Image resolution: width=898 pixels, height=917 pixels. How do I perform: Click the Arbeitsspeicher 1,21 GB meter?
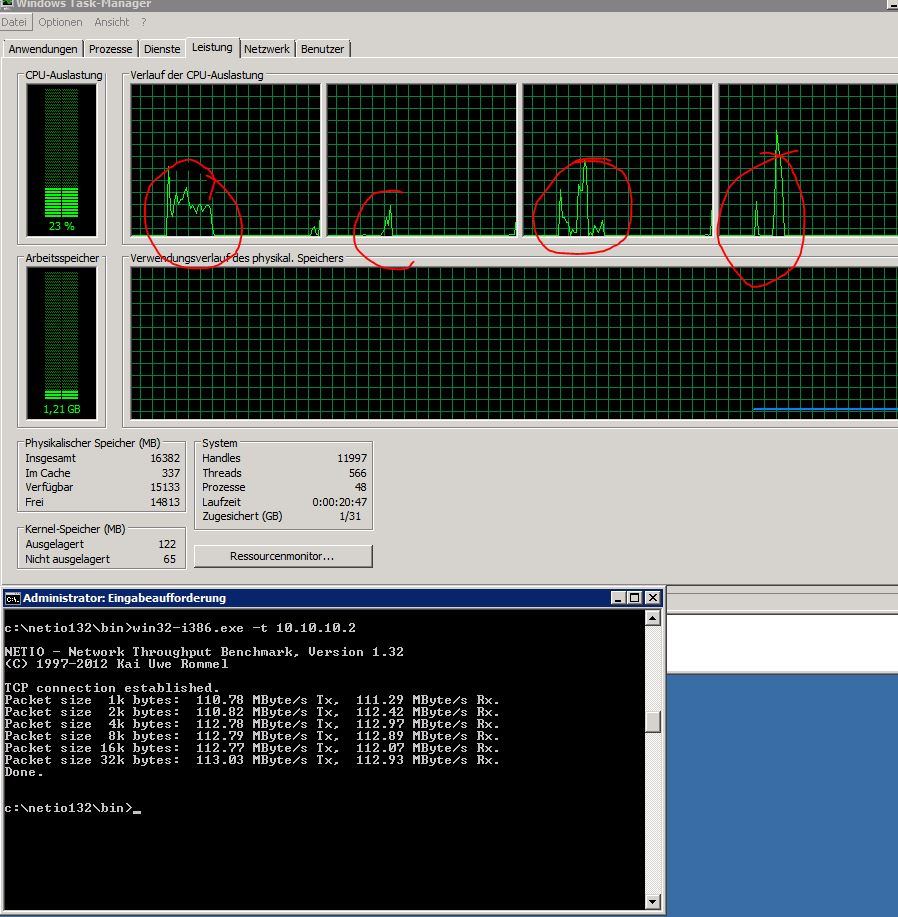pos(61,342)
